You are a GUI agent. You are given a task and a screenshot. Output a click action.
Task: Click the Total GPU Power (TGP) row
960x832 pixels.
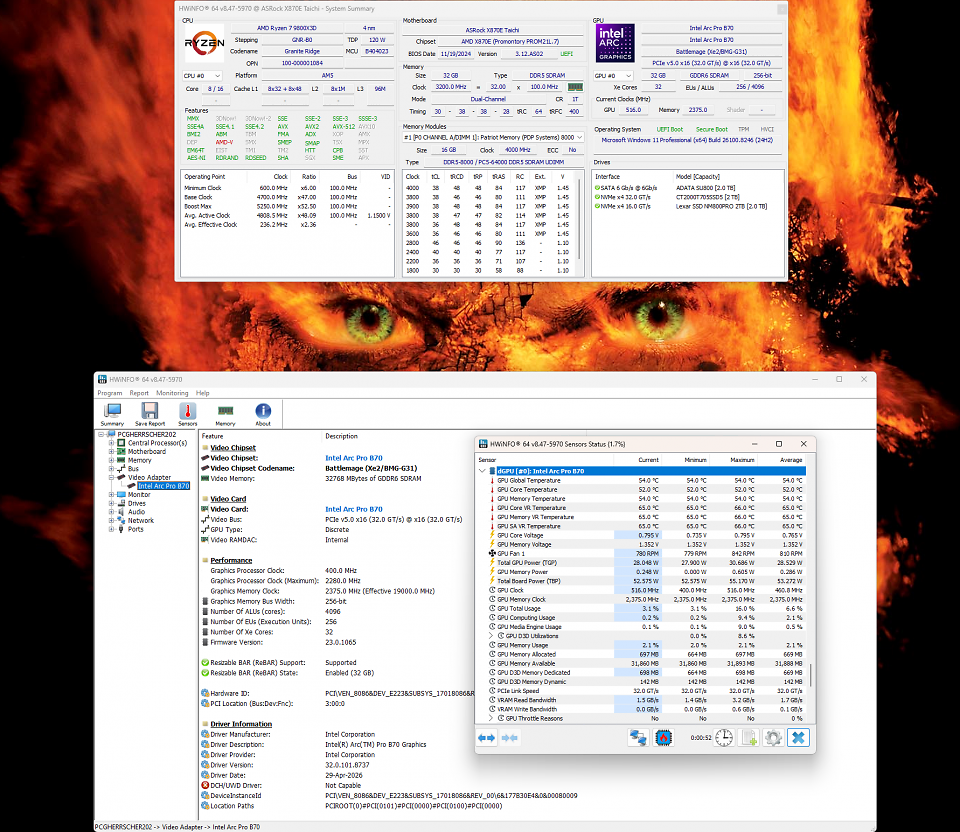pos(642,563)
